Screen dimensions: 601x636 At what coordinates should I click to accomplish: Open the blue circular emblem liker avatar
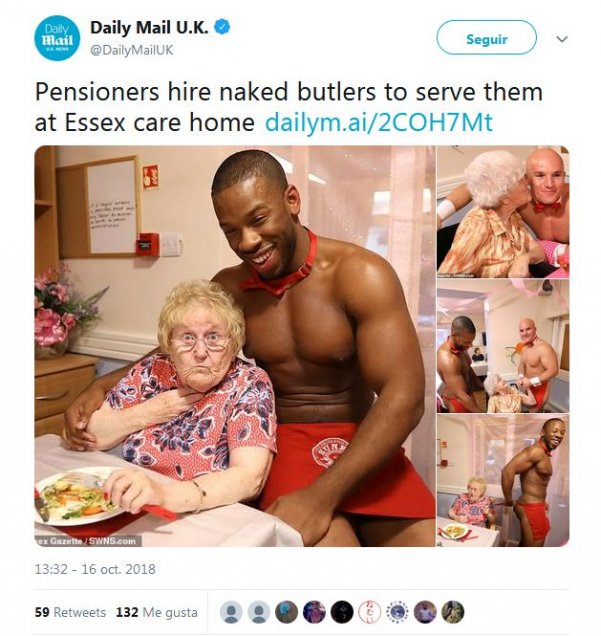[x=397, y=612]
